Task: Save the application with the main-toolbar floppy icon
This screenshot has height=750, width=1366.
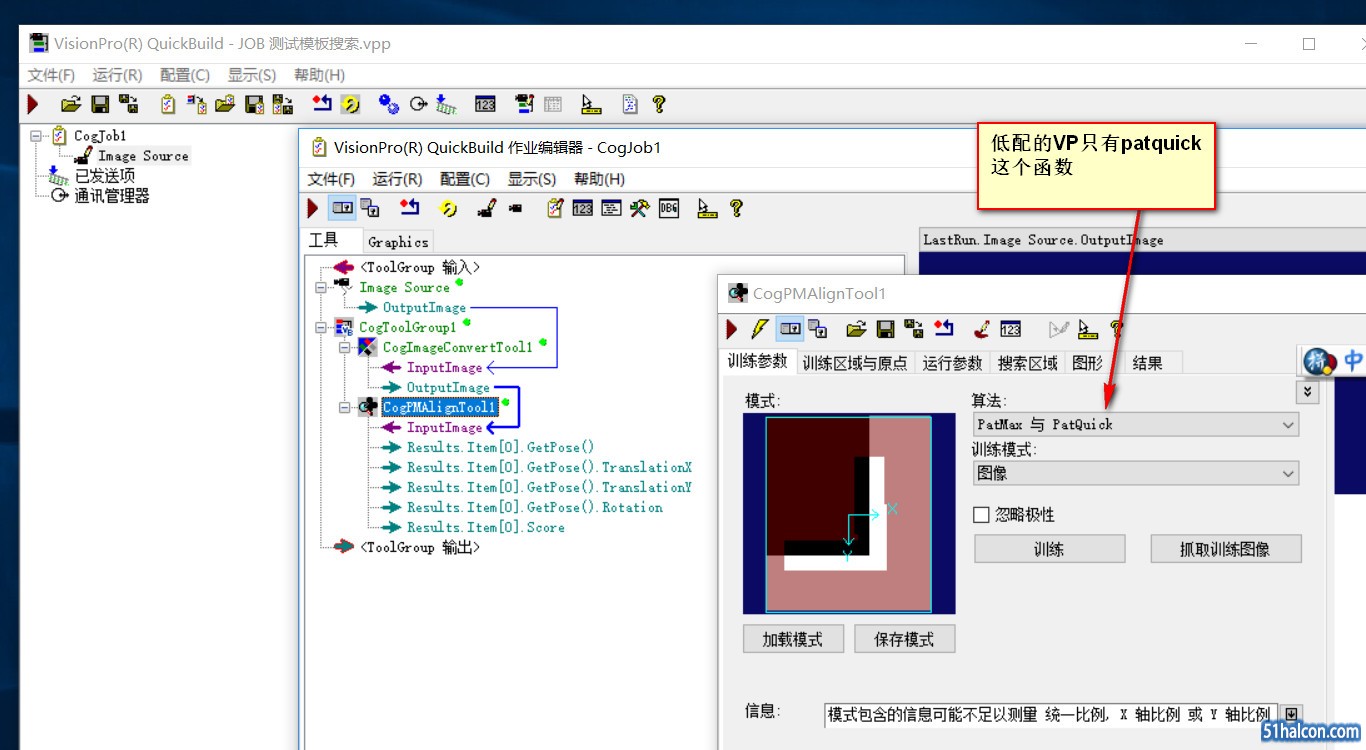Action: point(100,104)
